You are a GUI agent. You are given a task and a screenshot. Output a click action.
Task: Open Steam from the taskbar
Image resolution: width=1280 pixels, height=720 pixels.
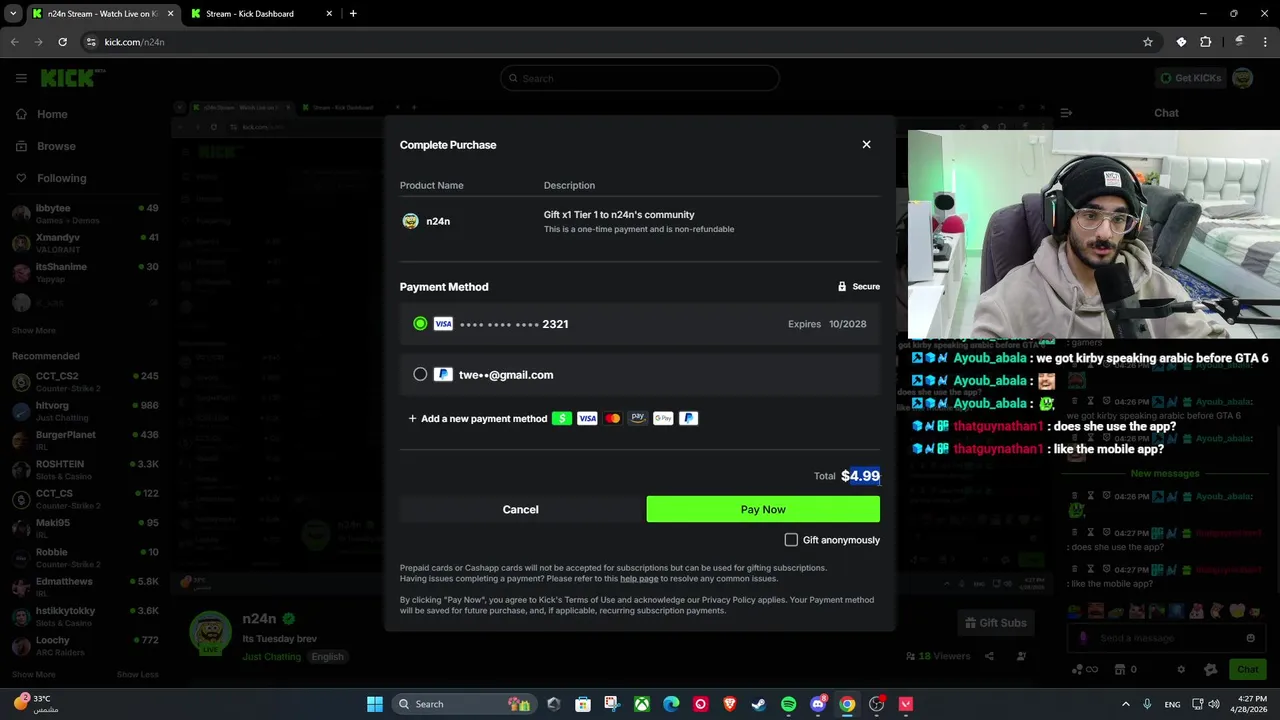759,704
